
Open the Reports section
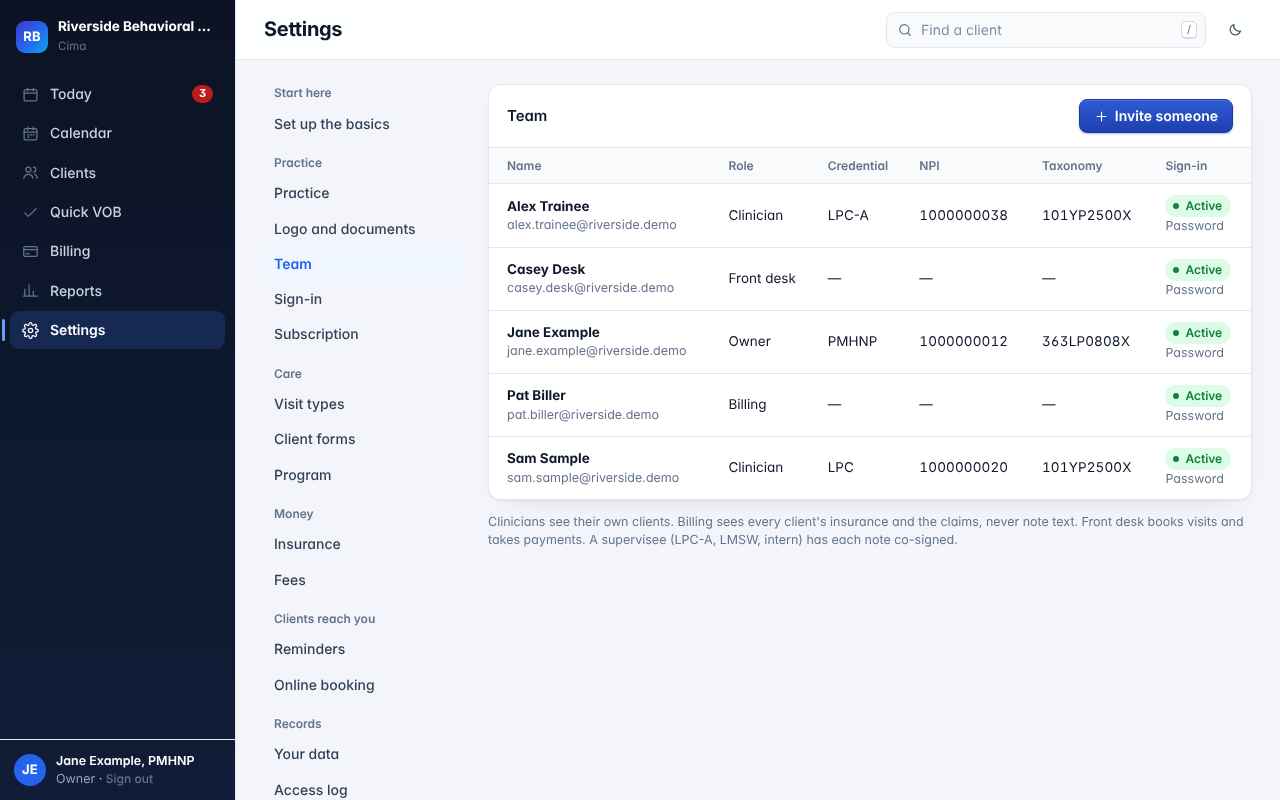[117, 291]
